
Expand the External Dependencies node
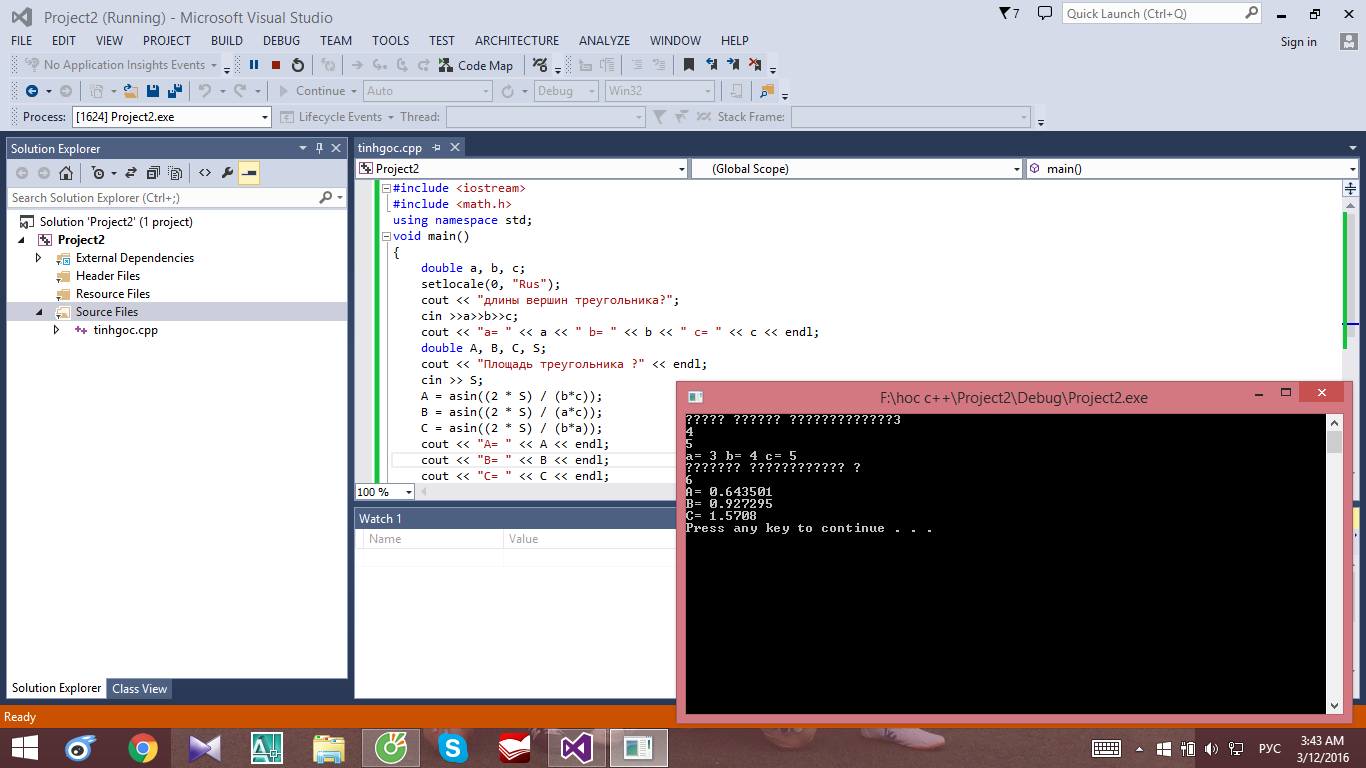point(39,258)
